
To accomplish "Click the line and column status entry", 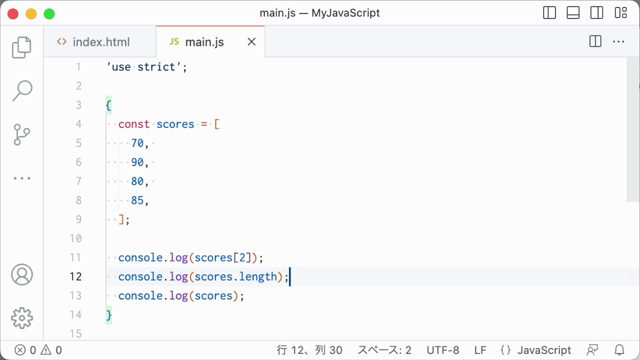I will (x=309, y=350).
